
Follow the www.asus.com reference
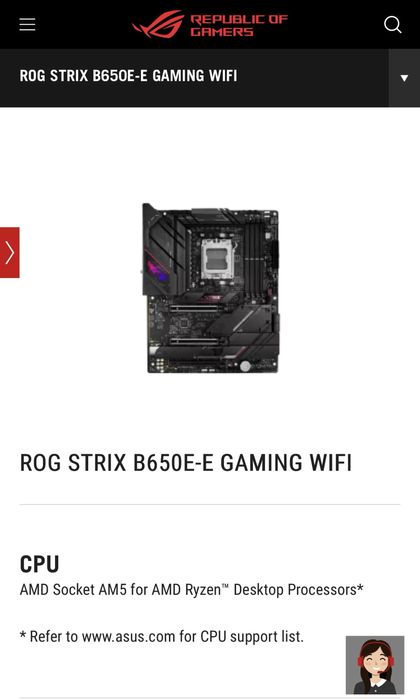pos(128,636)
